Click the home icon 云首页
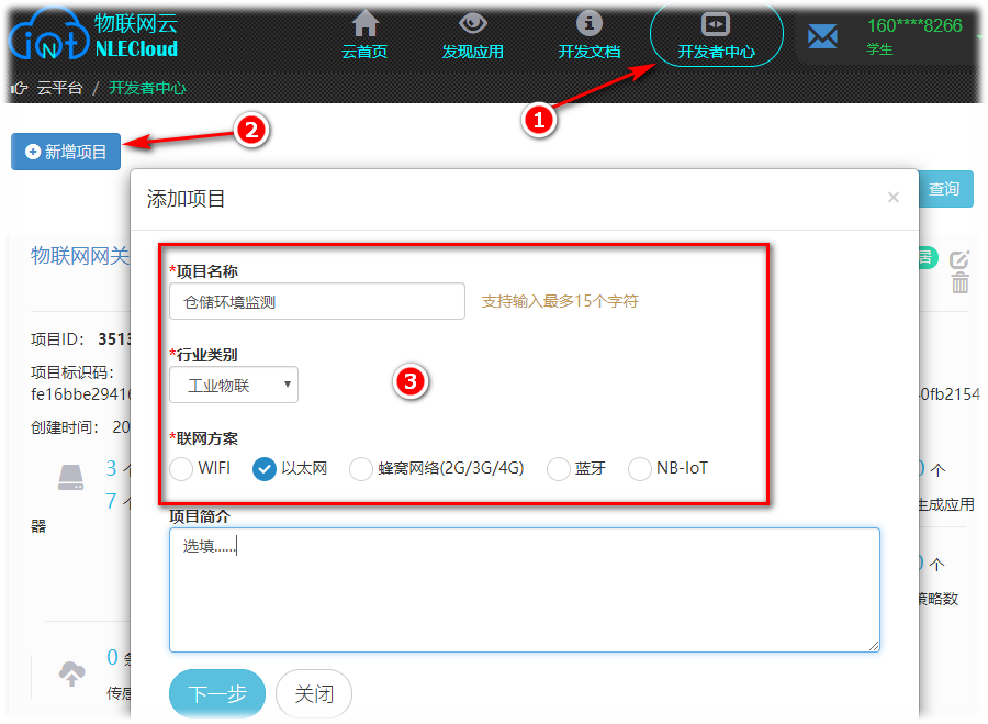The height and width of the screenshot is (724, 988). pos(365,36)
